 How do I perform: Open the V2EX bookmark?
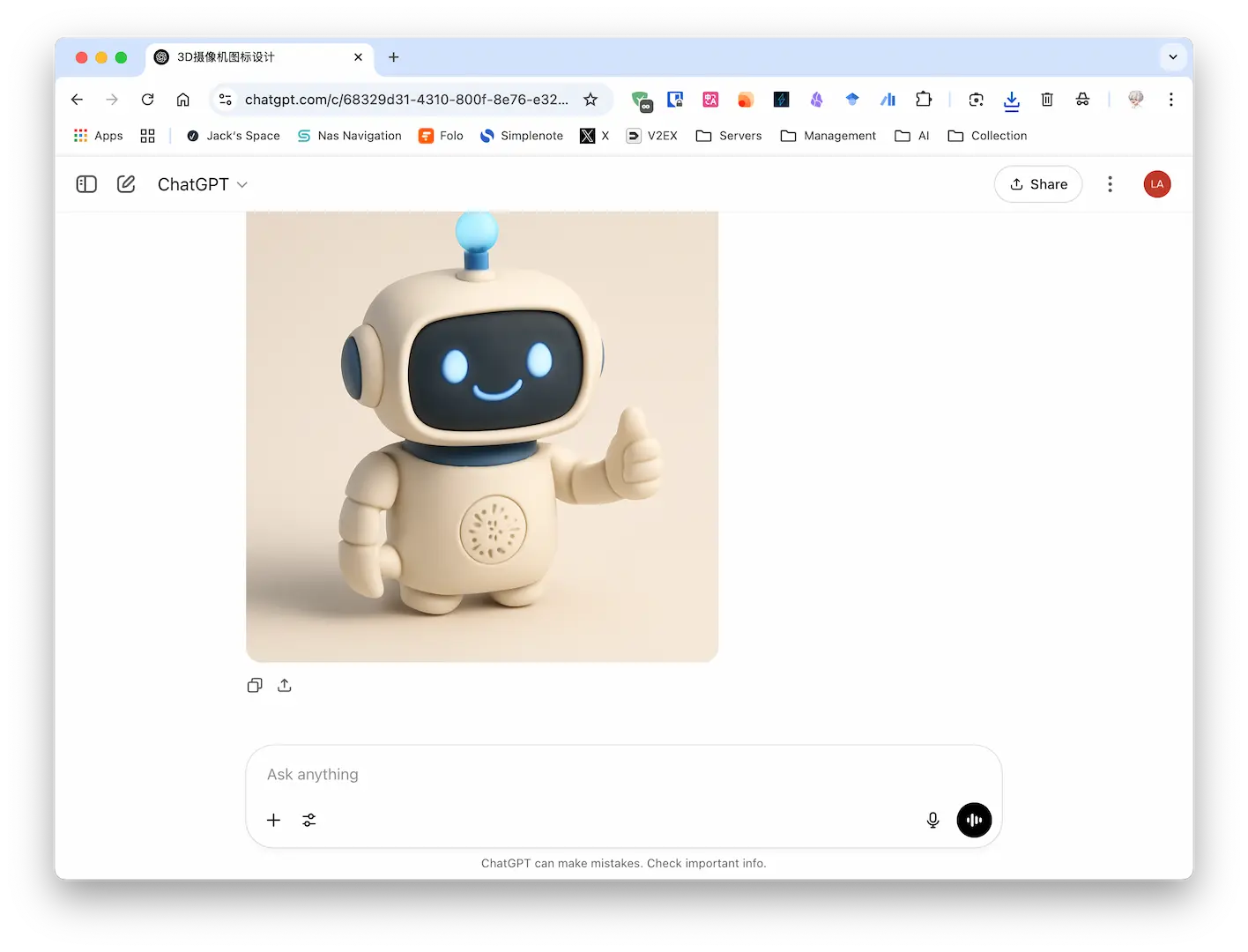click(x=652, y=136)
